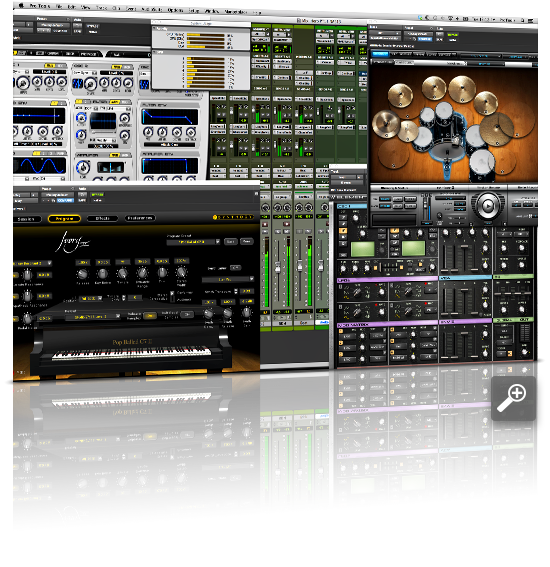Click the upper filter envelope graph in synth
This screenshot has height=567, width=550.
tap(170, 118)
